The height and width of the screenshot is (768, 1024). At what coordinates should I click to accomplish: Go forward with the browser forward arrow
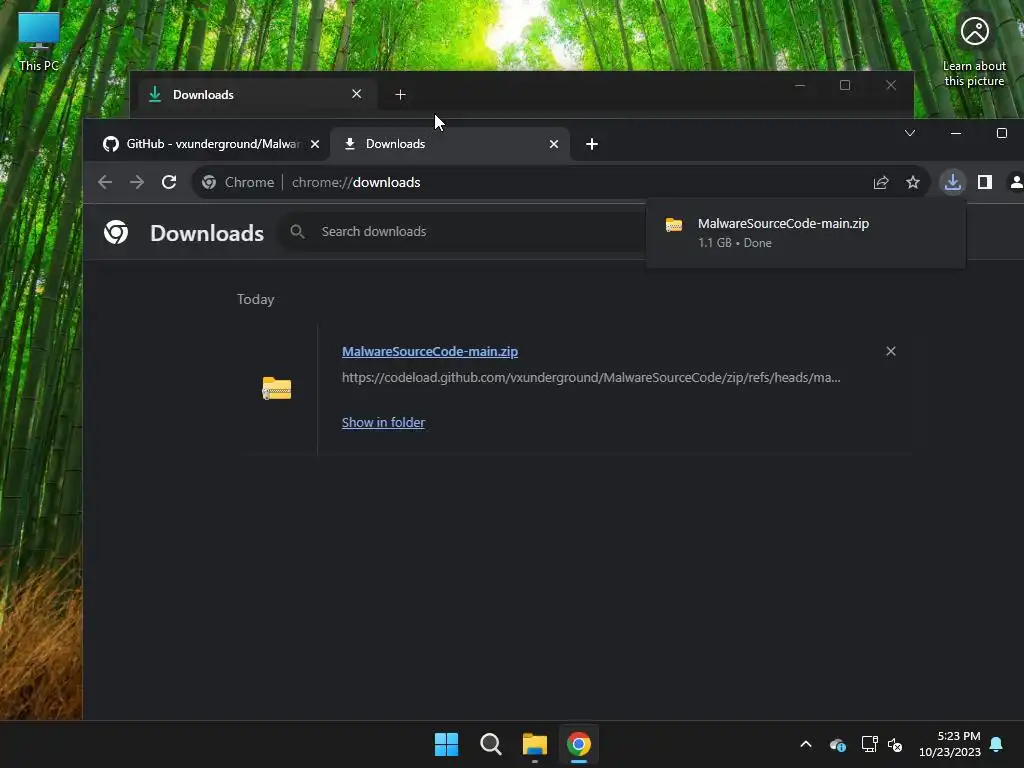(x=136, y=182)
